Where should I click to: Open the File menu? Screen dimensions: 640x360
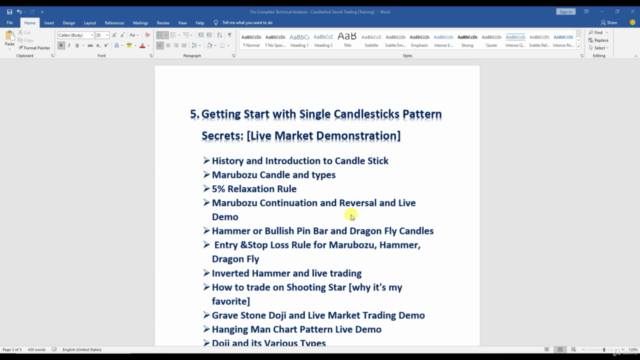[9, 23]
